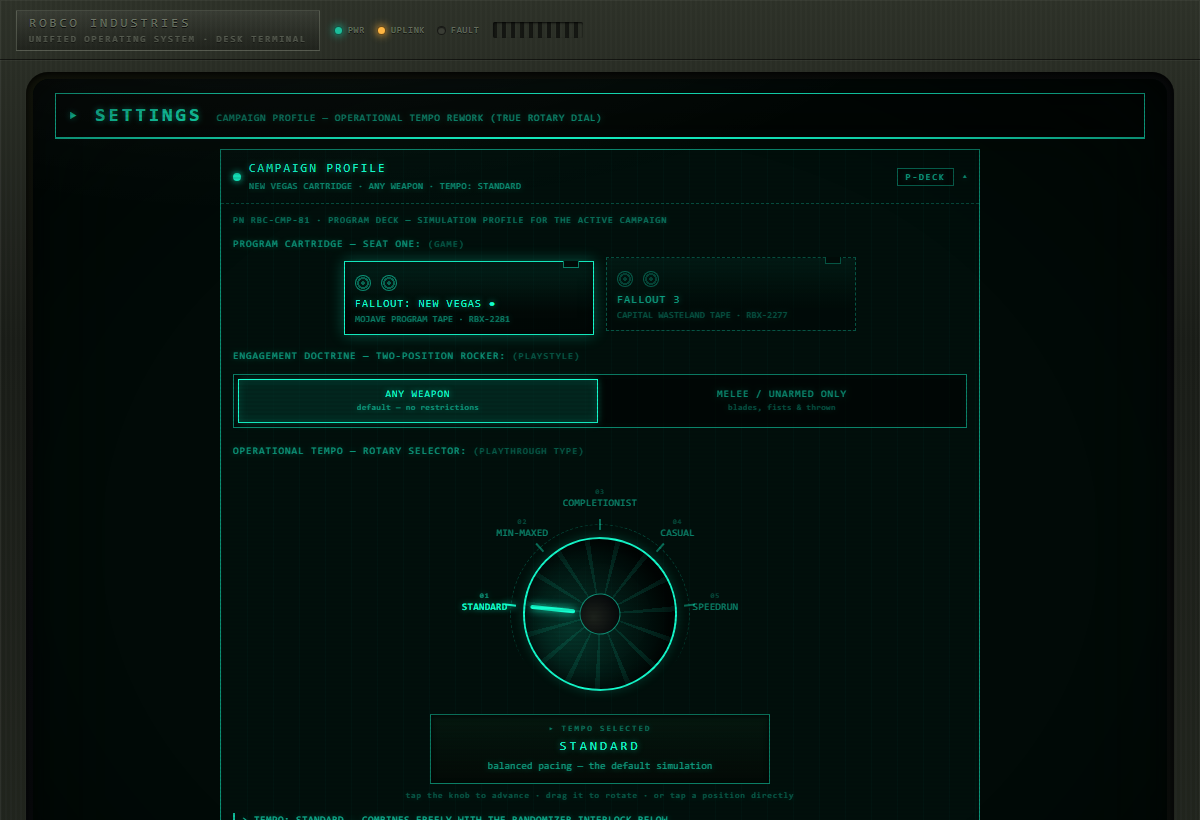Screen dimensions: 1200x820
Task: Click the glowing dot beside Campaign Profile
Action: tap(237, 177)
